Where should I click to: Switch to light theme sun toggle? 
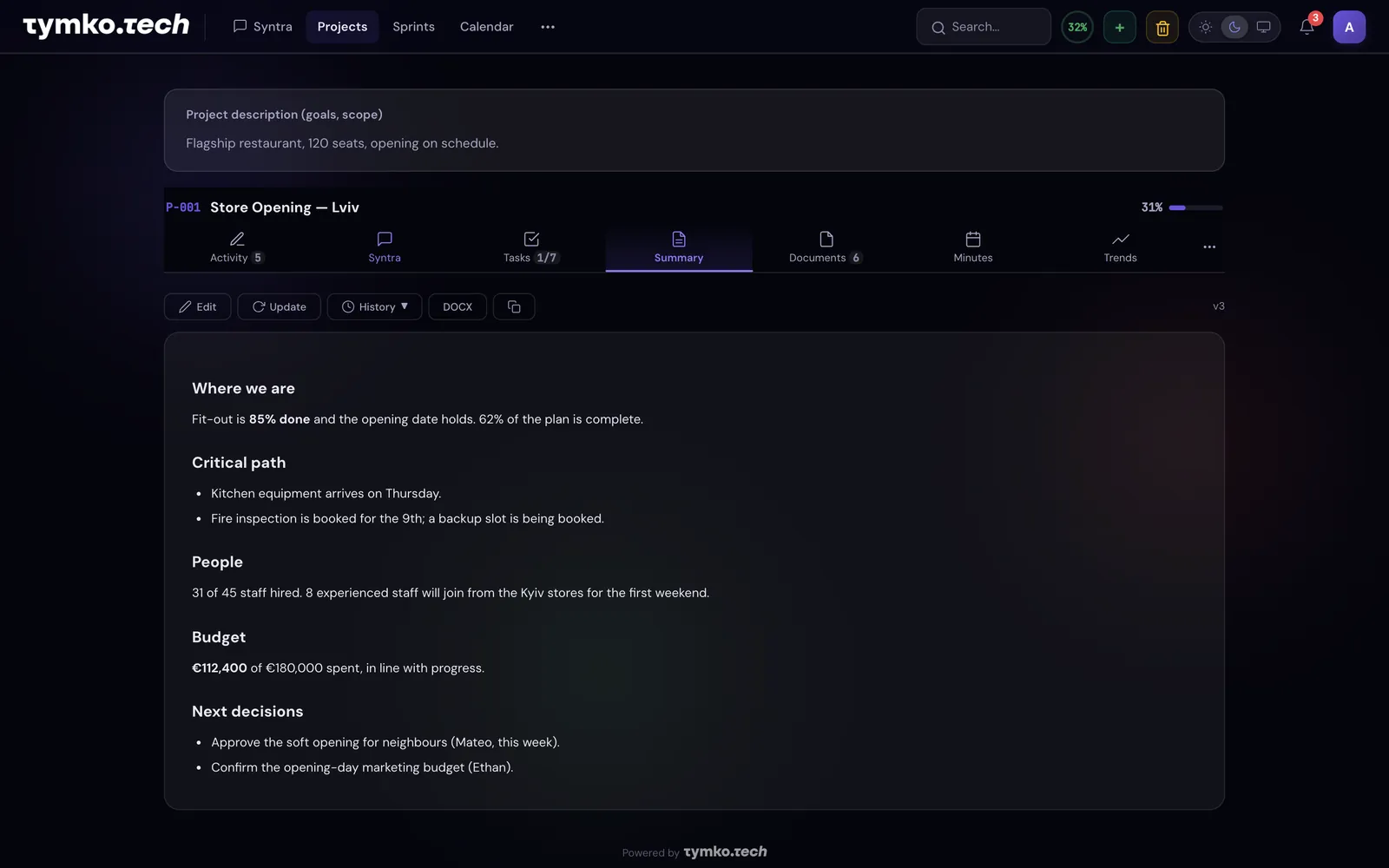pos(1206,27)
